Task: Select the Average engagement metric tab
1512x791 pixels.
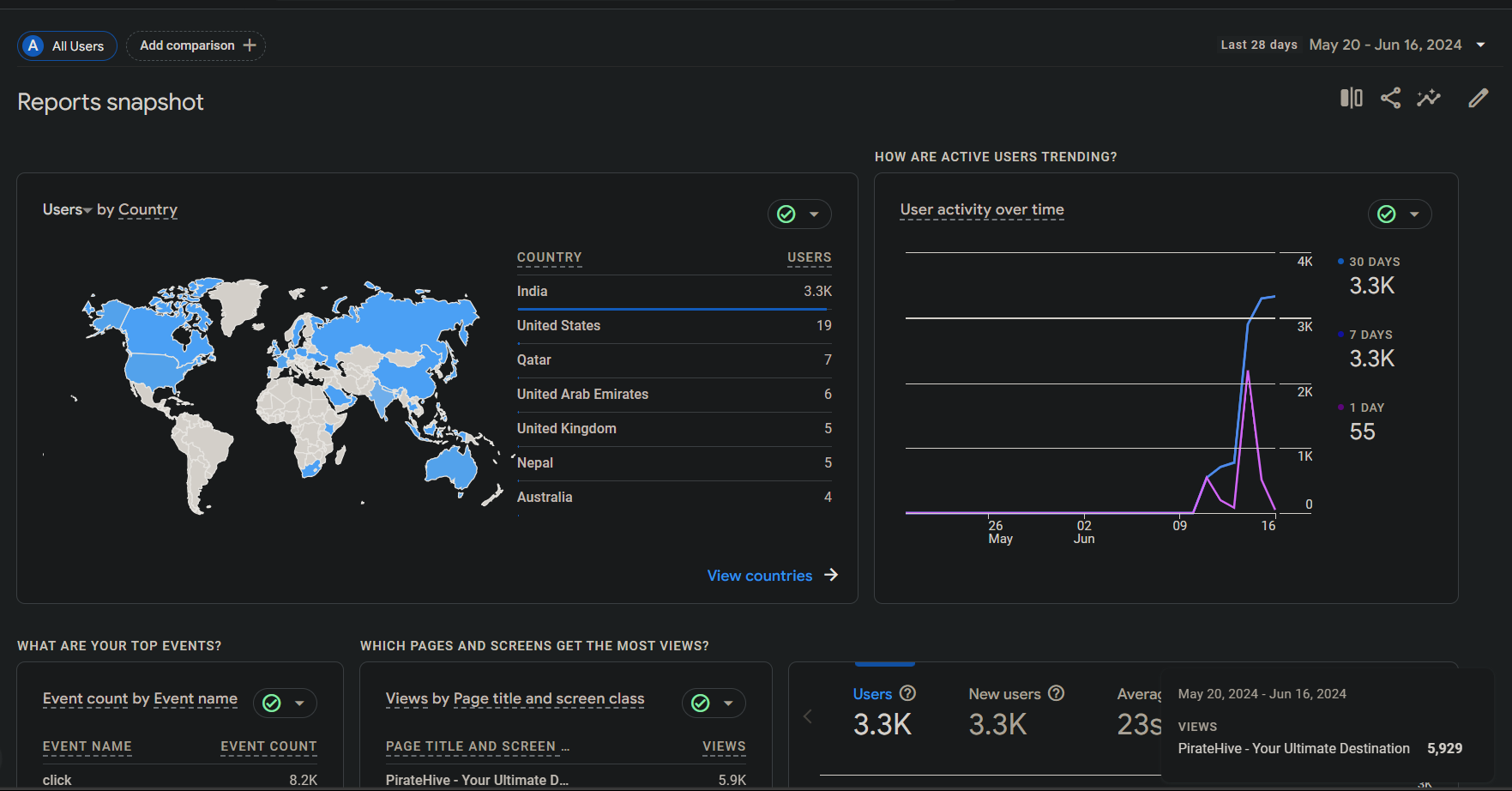Action: click(x=1139, y=712)
